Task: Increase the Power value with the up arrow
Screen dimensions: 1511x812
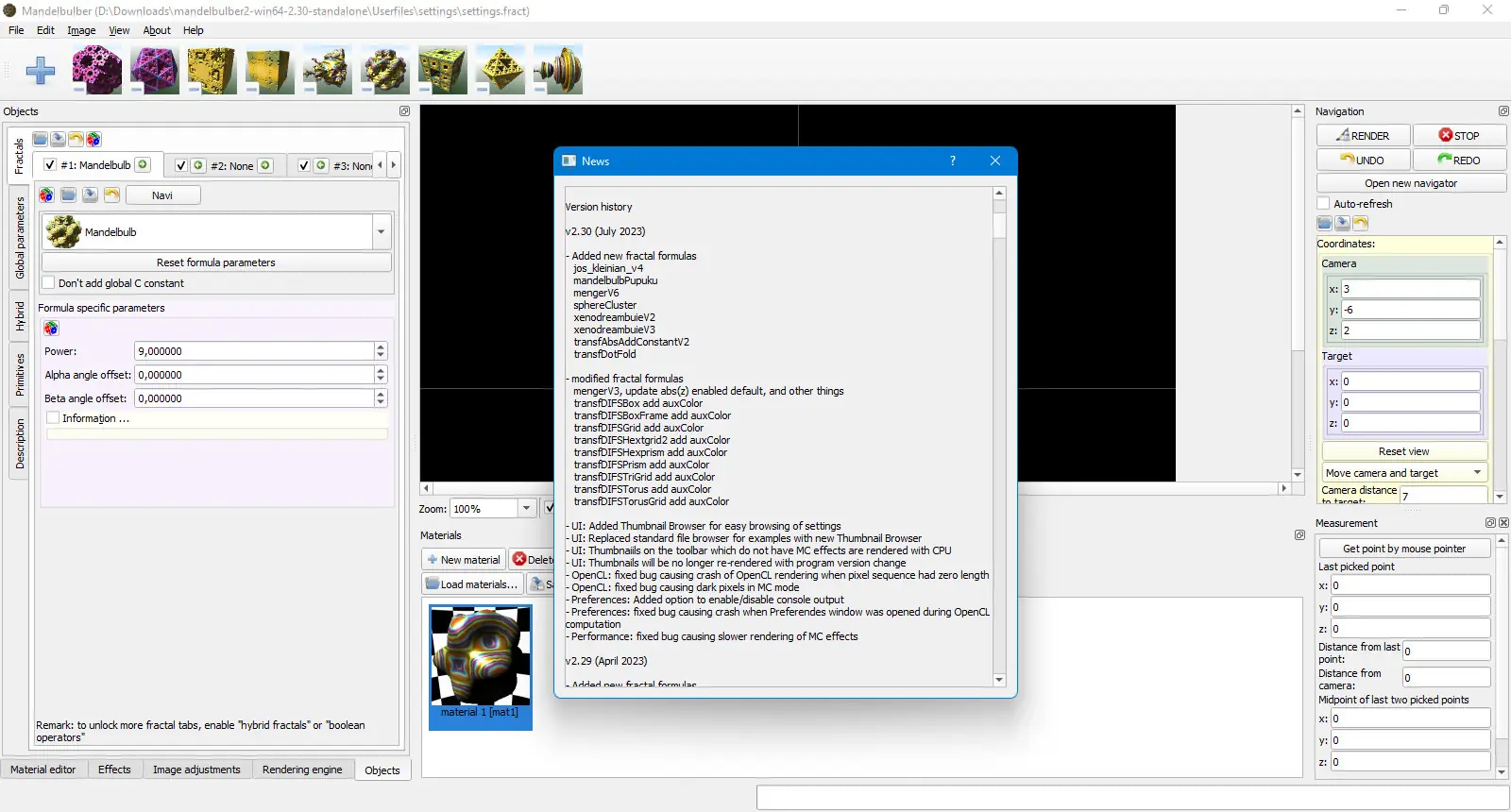Action: tap(381, 347)
